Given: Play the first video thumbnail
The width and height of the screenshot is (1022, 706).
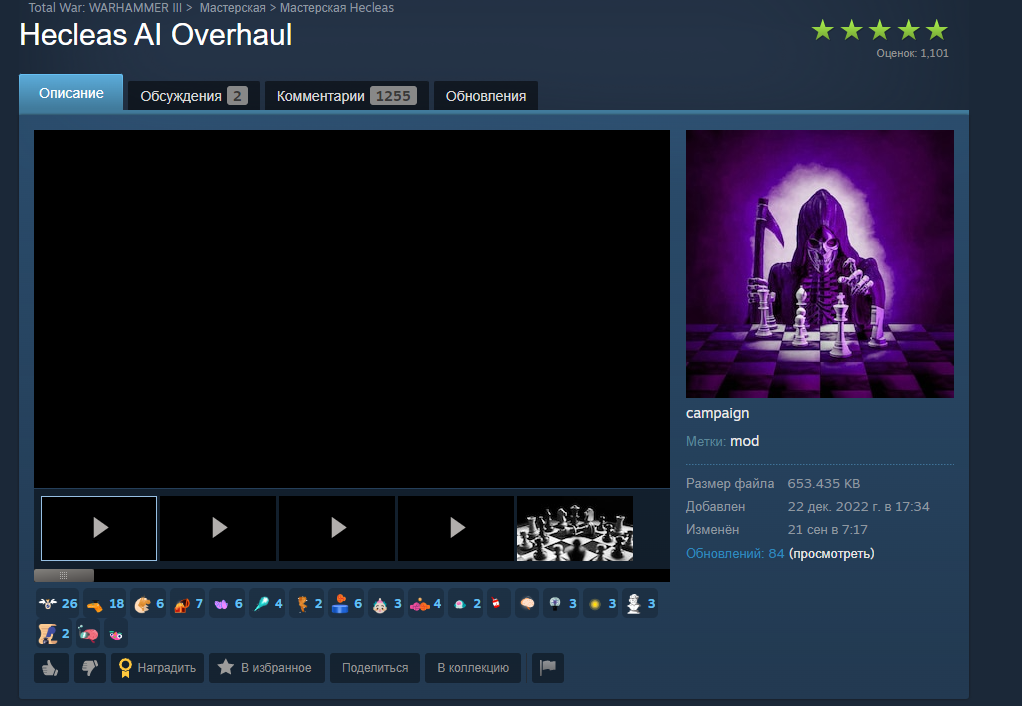Looking at the screenshot, I should click(99, 528).
